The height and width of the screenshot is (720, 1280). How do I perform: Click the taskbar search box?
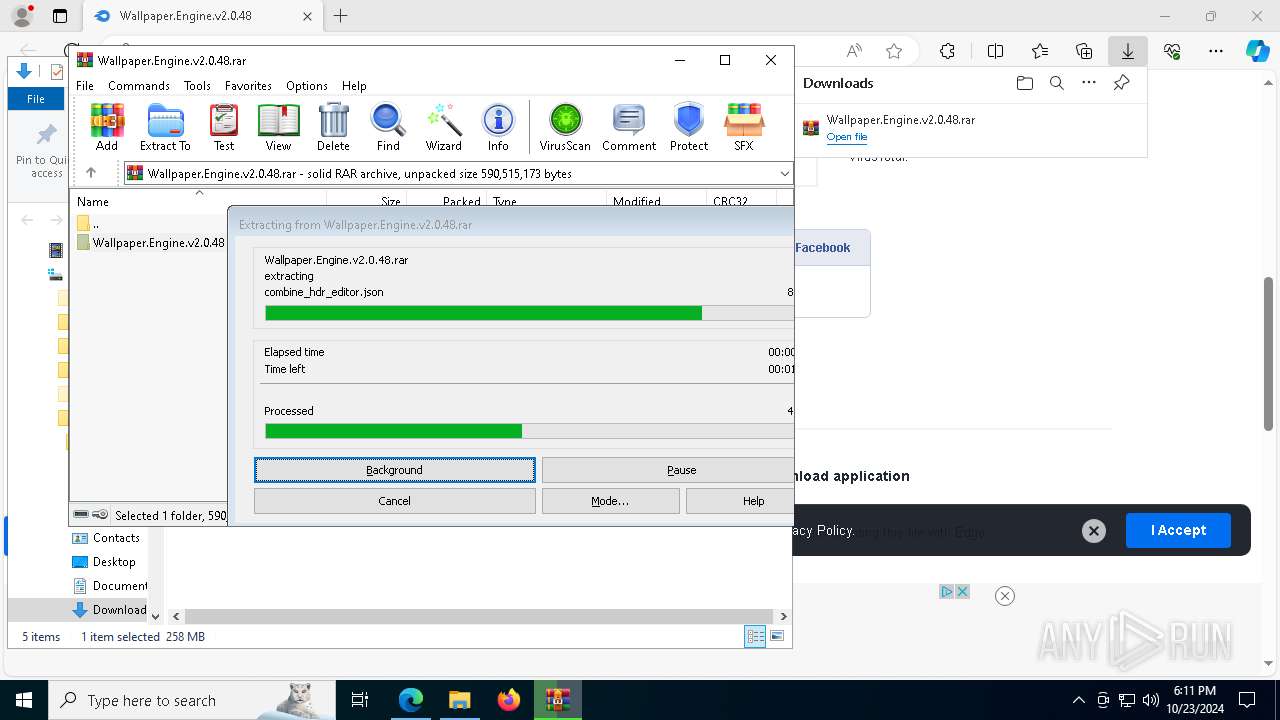(192, 700)
